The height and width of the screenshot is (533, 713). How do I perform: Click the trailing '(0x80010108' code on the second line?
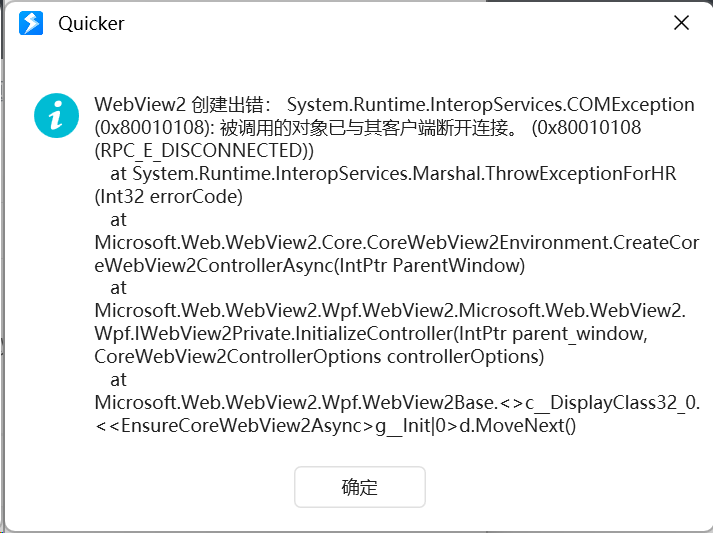tap(586, 127)
